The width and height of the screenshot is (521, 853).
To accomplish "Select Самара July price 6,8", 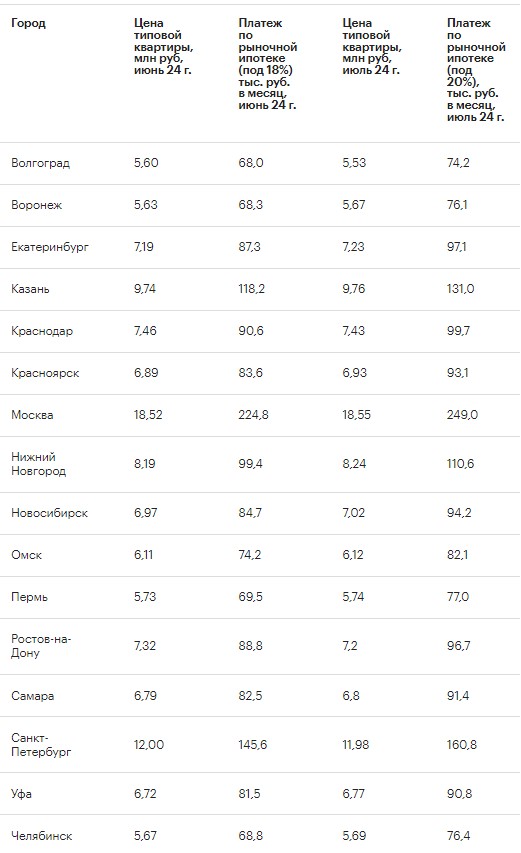I will point(351,696).
